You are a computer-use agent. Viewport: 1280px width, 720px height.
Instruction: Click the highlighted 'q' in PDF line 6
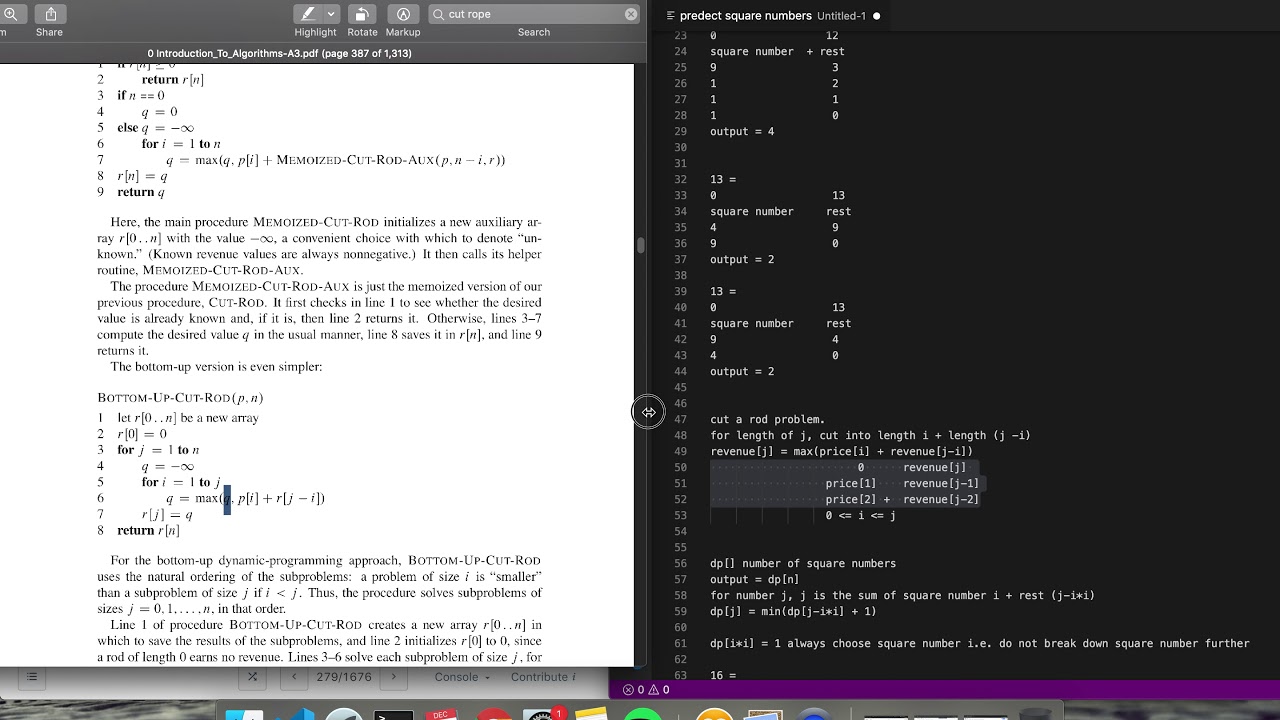pyautogui.click(x=227, y=498)
